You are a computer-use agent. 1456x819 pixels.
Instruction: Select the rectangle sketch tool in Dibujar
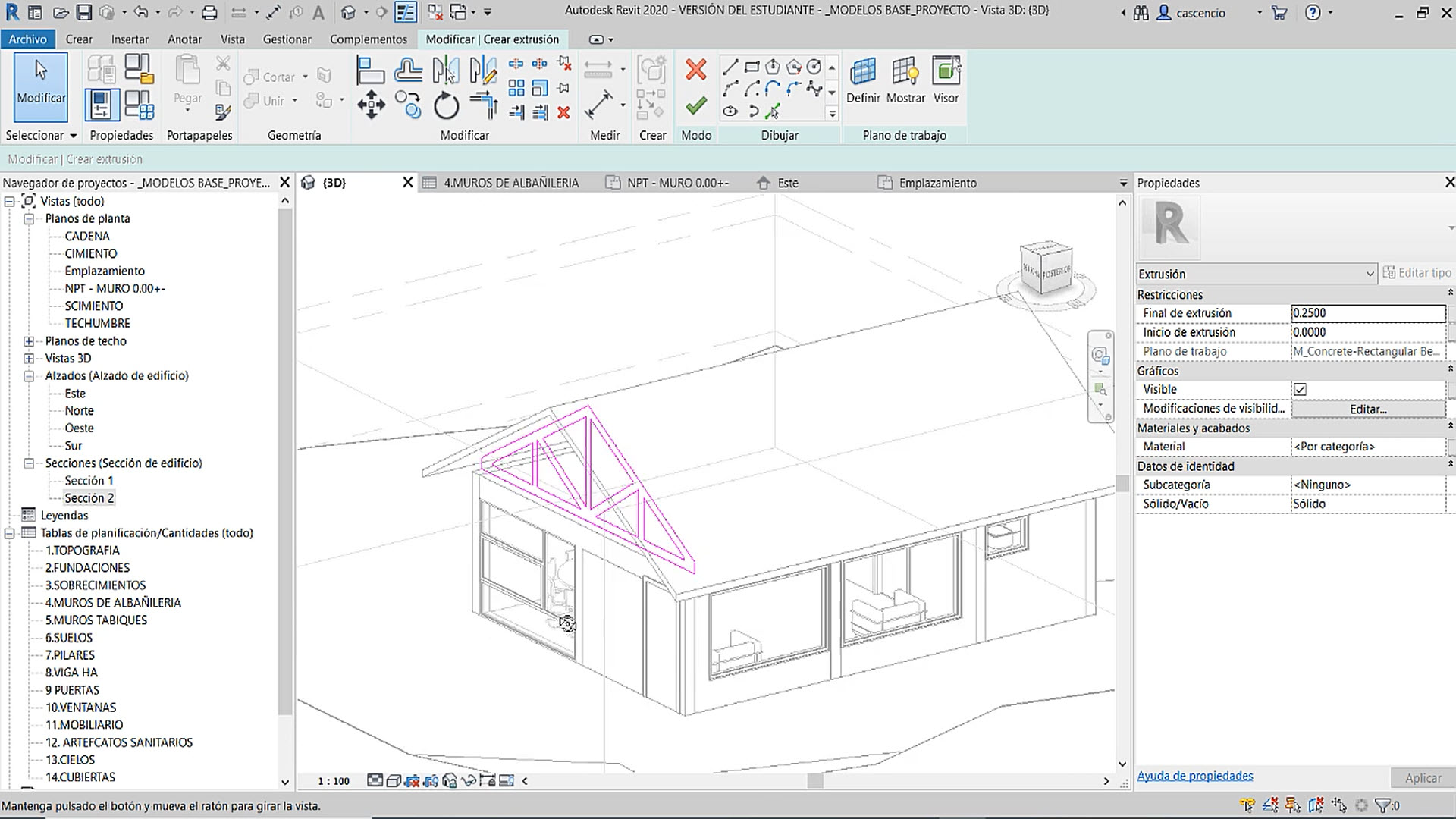pyautogui.click(x=751, y=67)
